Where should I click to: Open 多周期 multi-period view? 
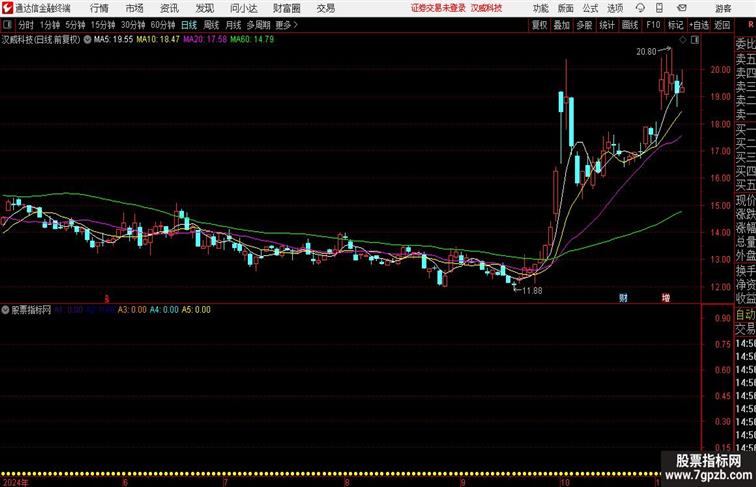tap(258, 25)
